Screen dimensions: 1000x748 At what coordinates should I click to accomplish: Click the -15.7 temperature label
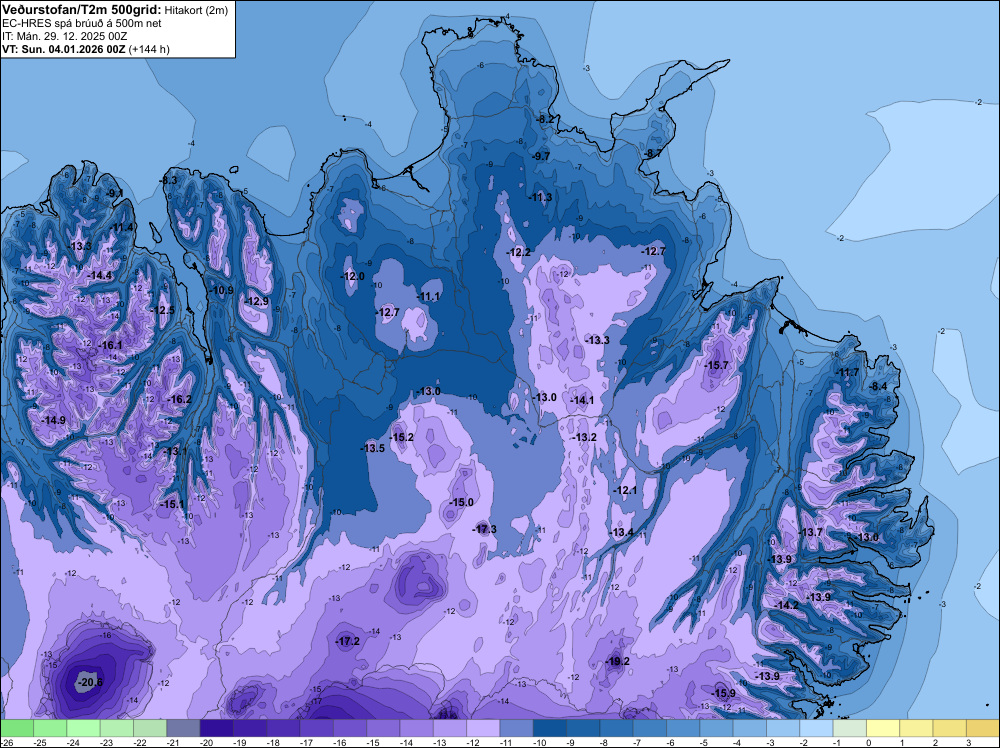[x=716, y=365]
